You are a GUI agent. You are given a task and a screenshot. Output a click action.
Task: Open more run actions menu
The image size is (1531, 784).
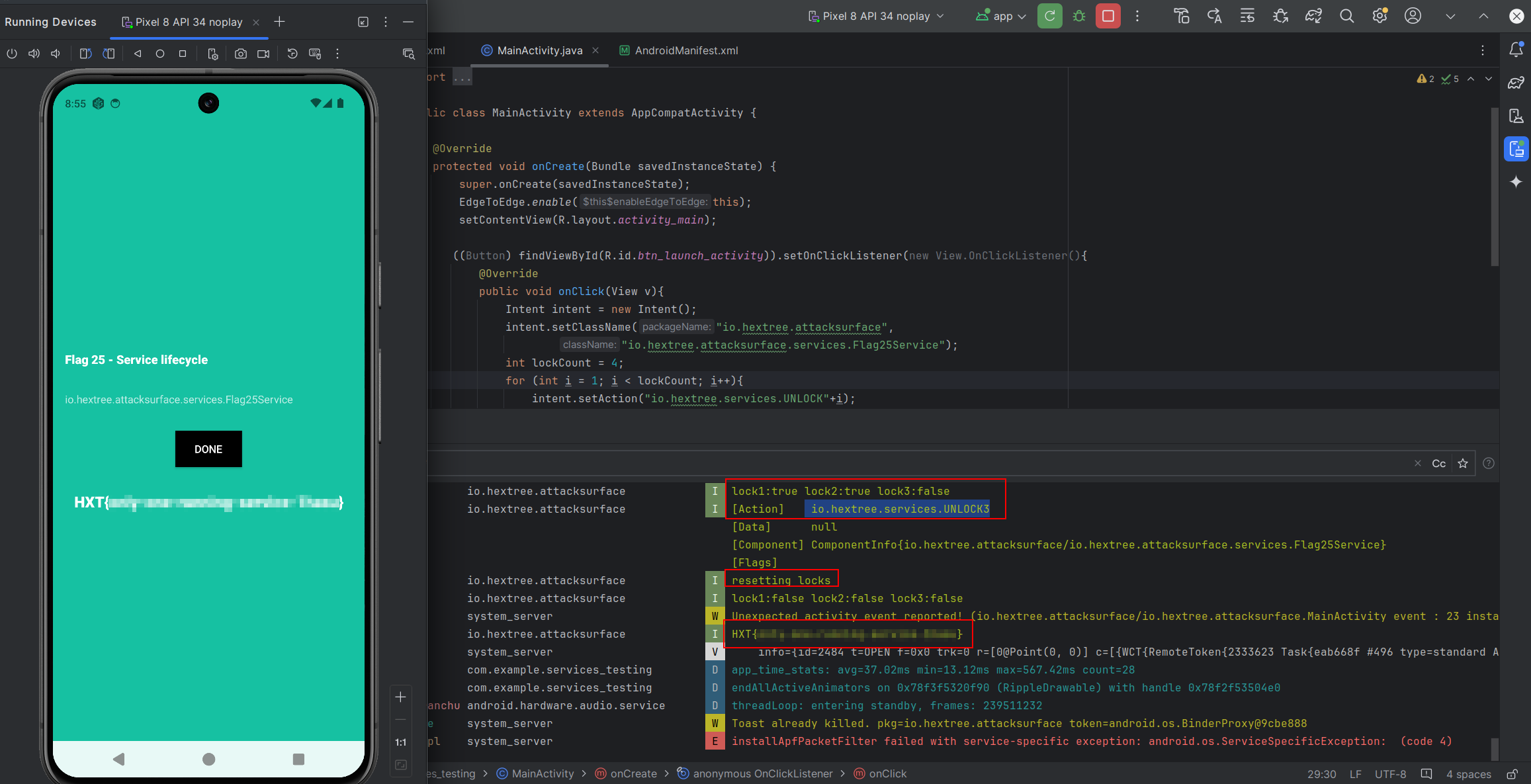(1137, 16)
